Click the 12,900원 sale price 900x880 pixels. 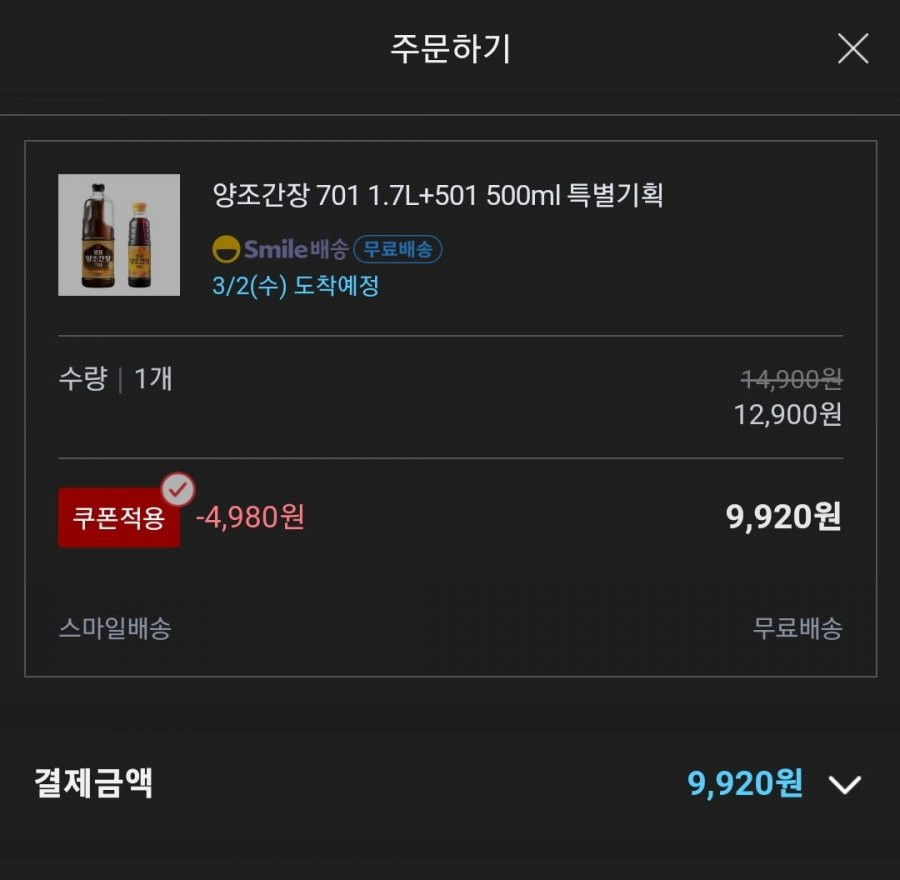(x=788, y=414)
